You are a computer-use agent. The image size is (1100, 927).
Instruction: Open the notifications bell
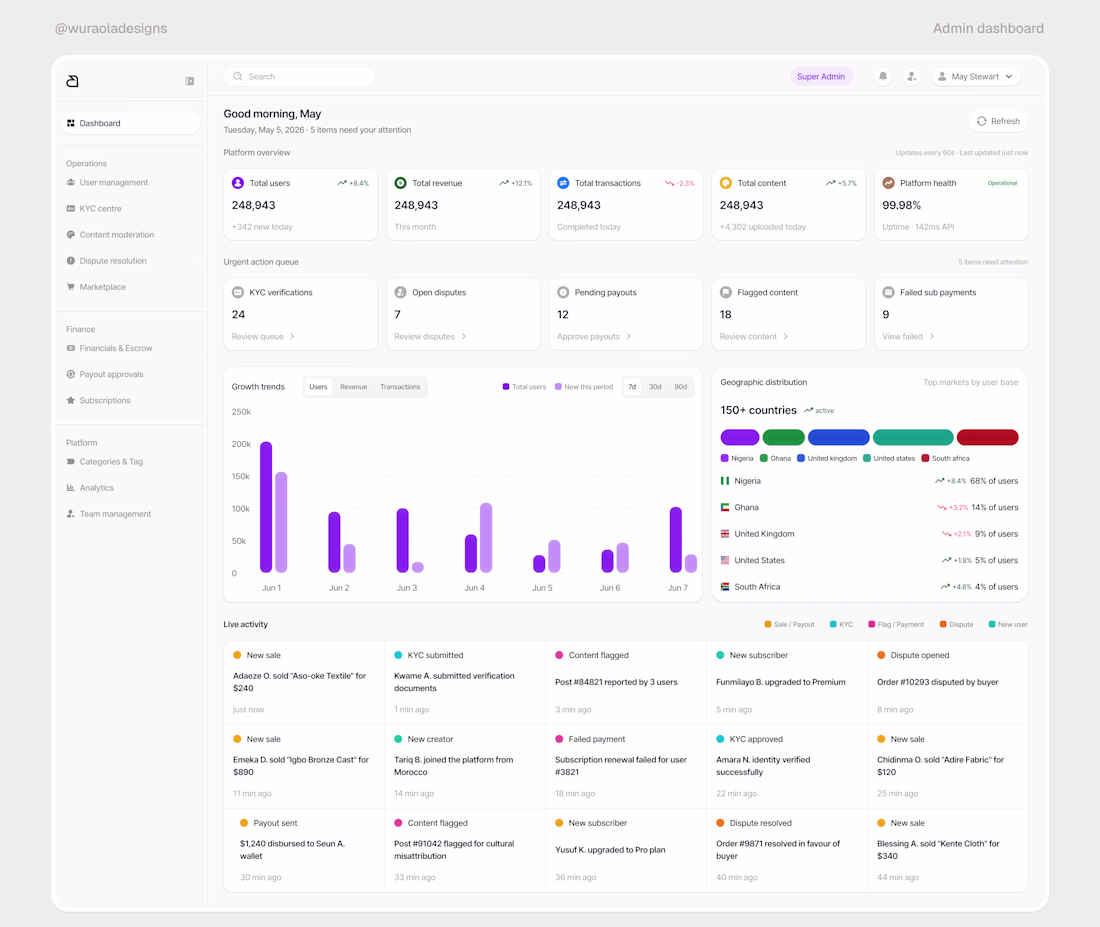click(883, 76)
